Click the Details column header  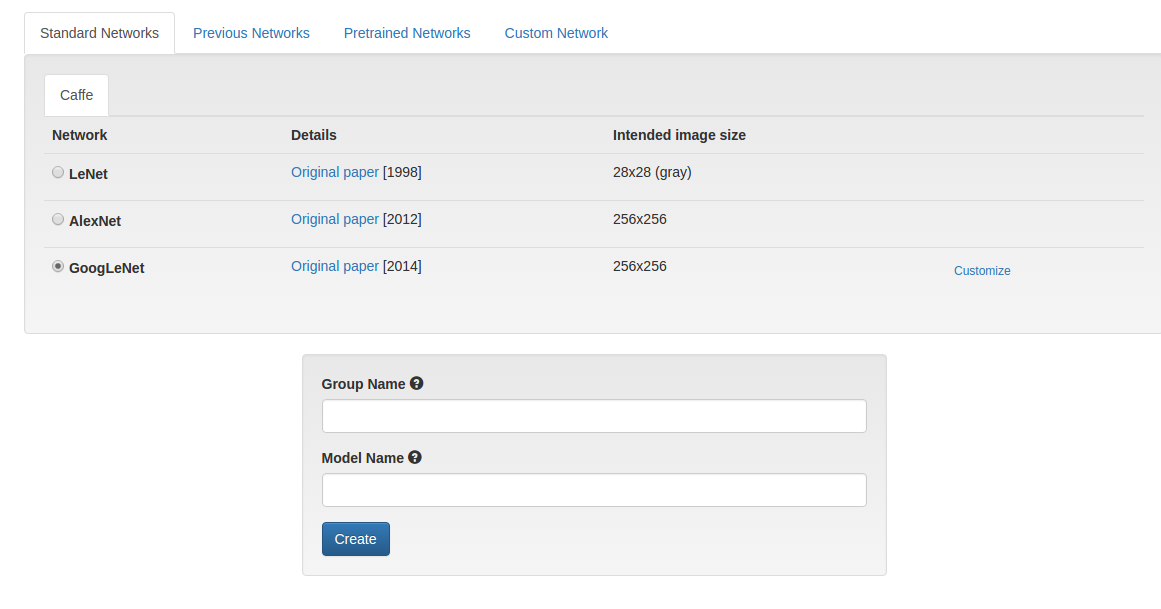pos(313,135)
